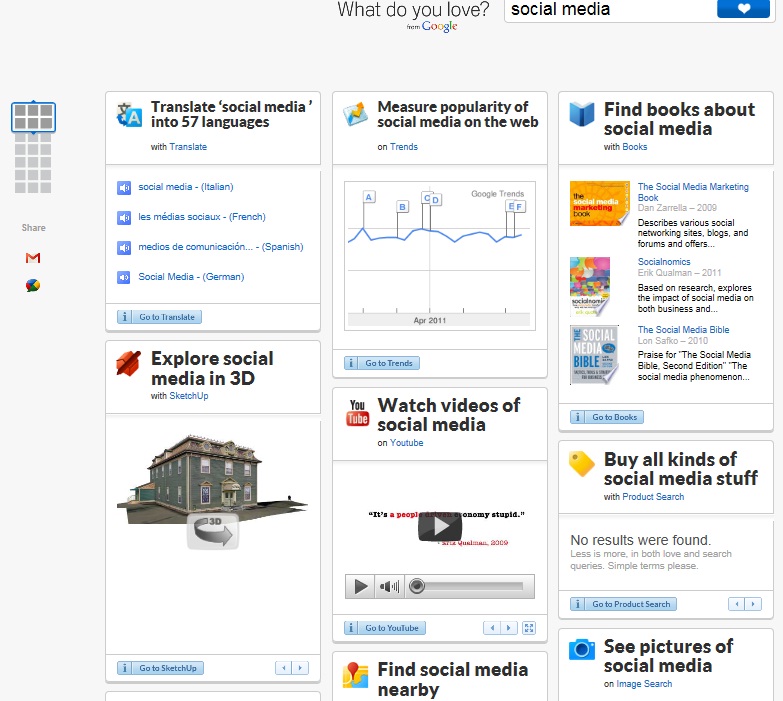Click the Maps pin icon for nearby
The width and height of the screenshot is (783, 701).
pos(356,675)
